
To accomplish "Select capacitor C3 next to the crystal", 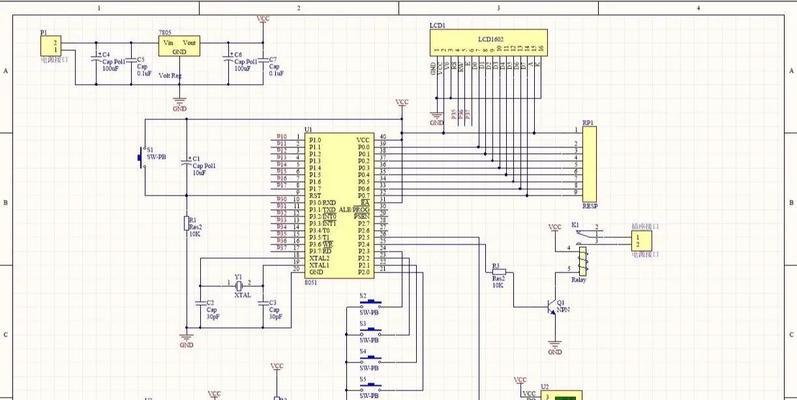I will click(x=263, y=303).
